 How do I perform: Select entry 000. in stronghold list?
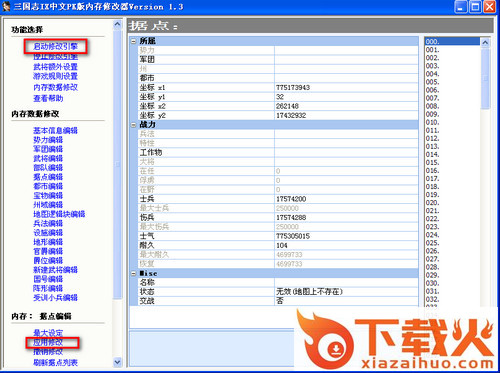[452, 42]
